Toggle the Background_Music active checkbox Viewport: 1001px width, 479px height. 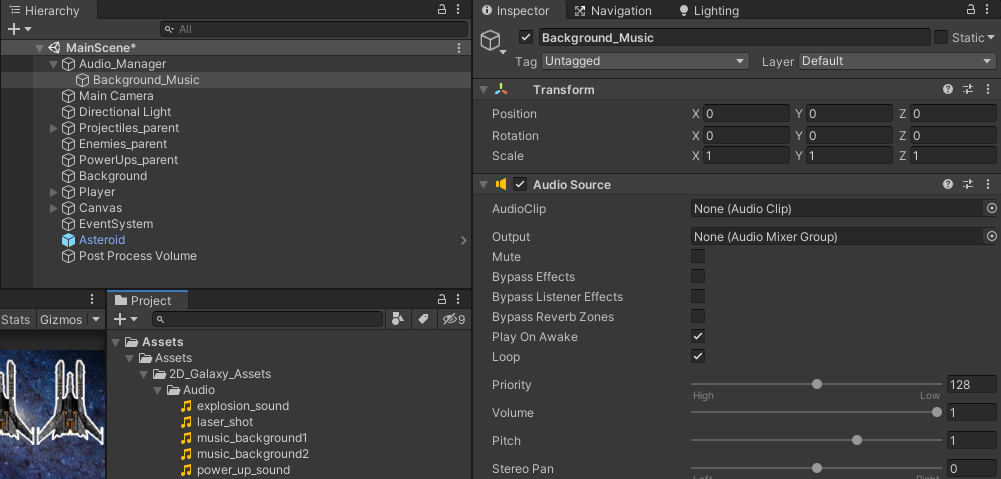point(526,37)
